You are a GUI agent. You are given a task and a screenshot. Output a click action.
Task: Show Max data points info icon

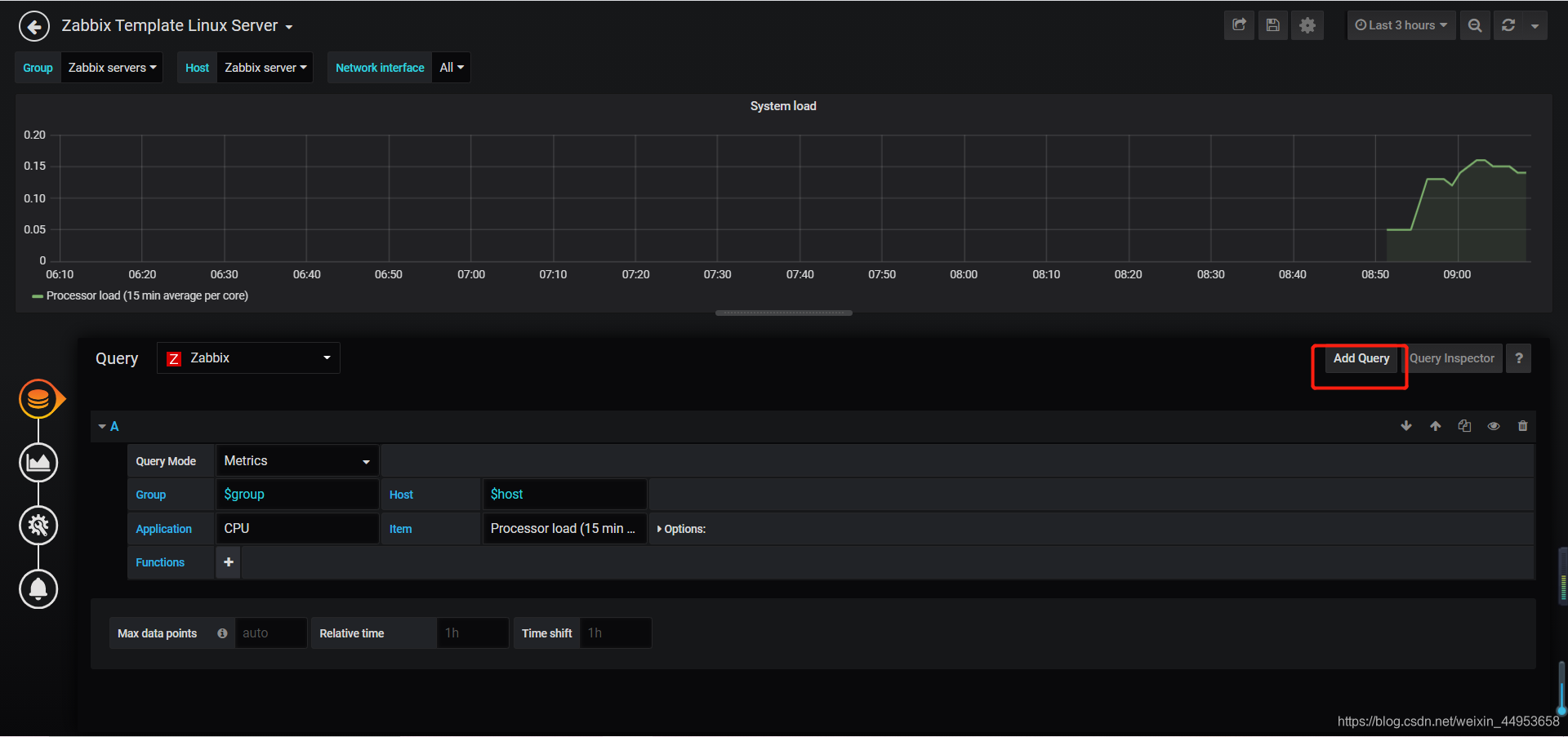pyautogui.click(x=222, y=633)
